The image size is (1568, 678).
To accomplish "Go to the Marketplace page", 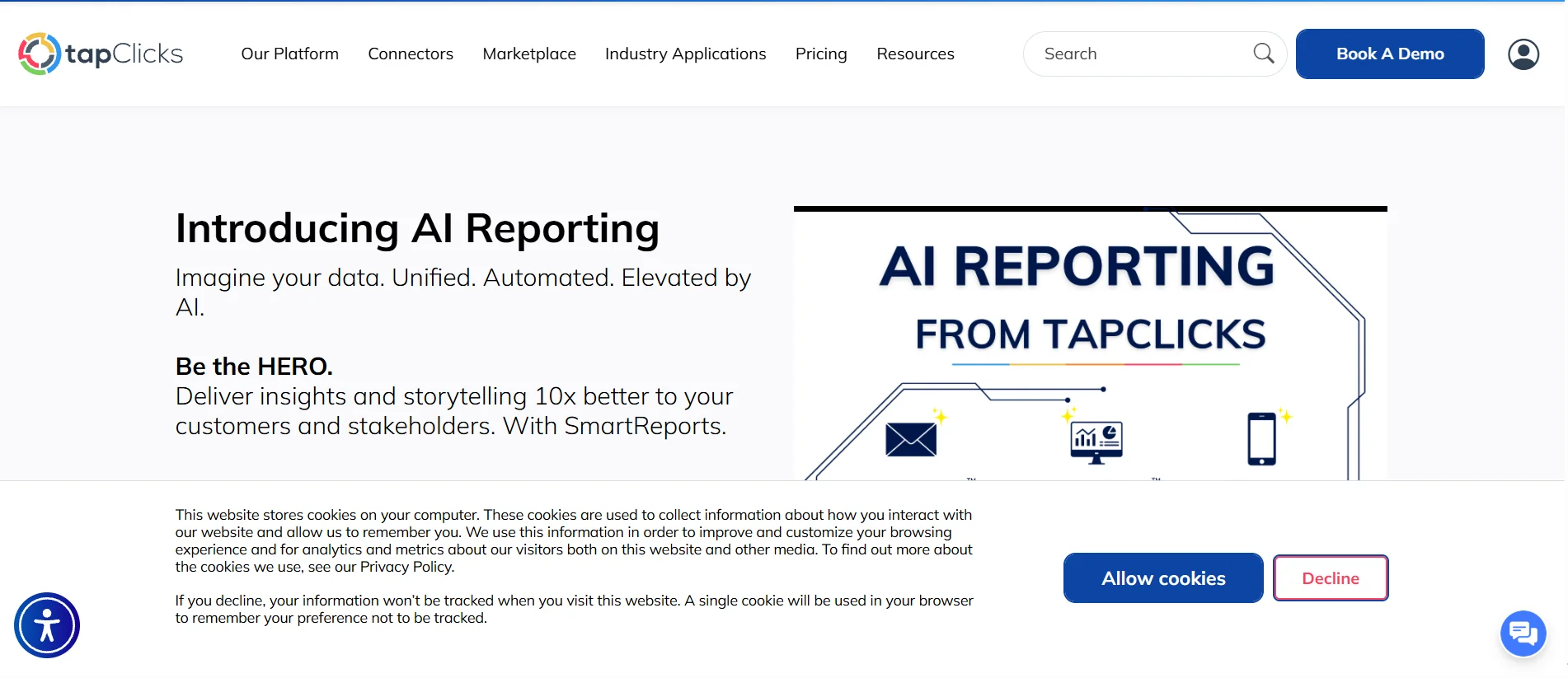I will coord(529,54).
